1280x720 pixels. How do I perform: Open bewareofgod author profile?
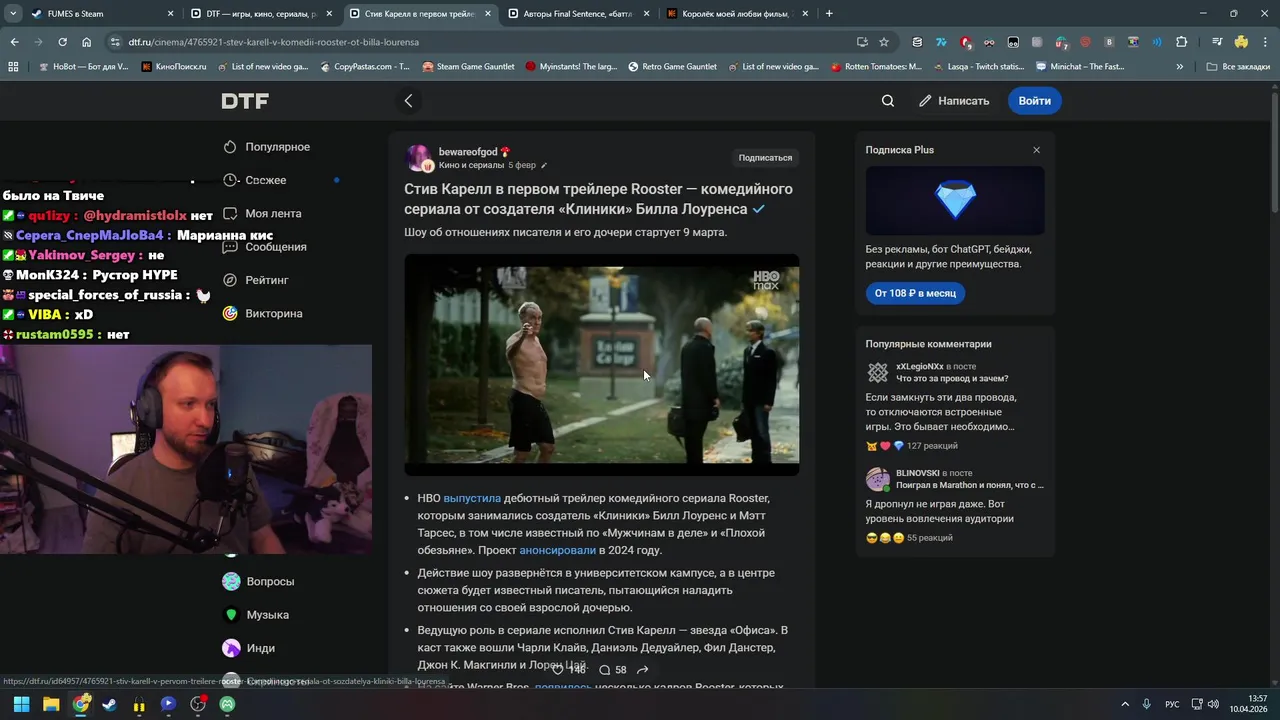click(467, 152)
